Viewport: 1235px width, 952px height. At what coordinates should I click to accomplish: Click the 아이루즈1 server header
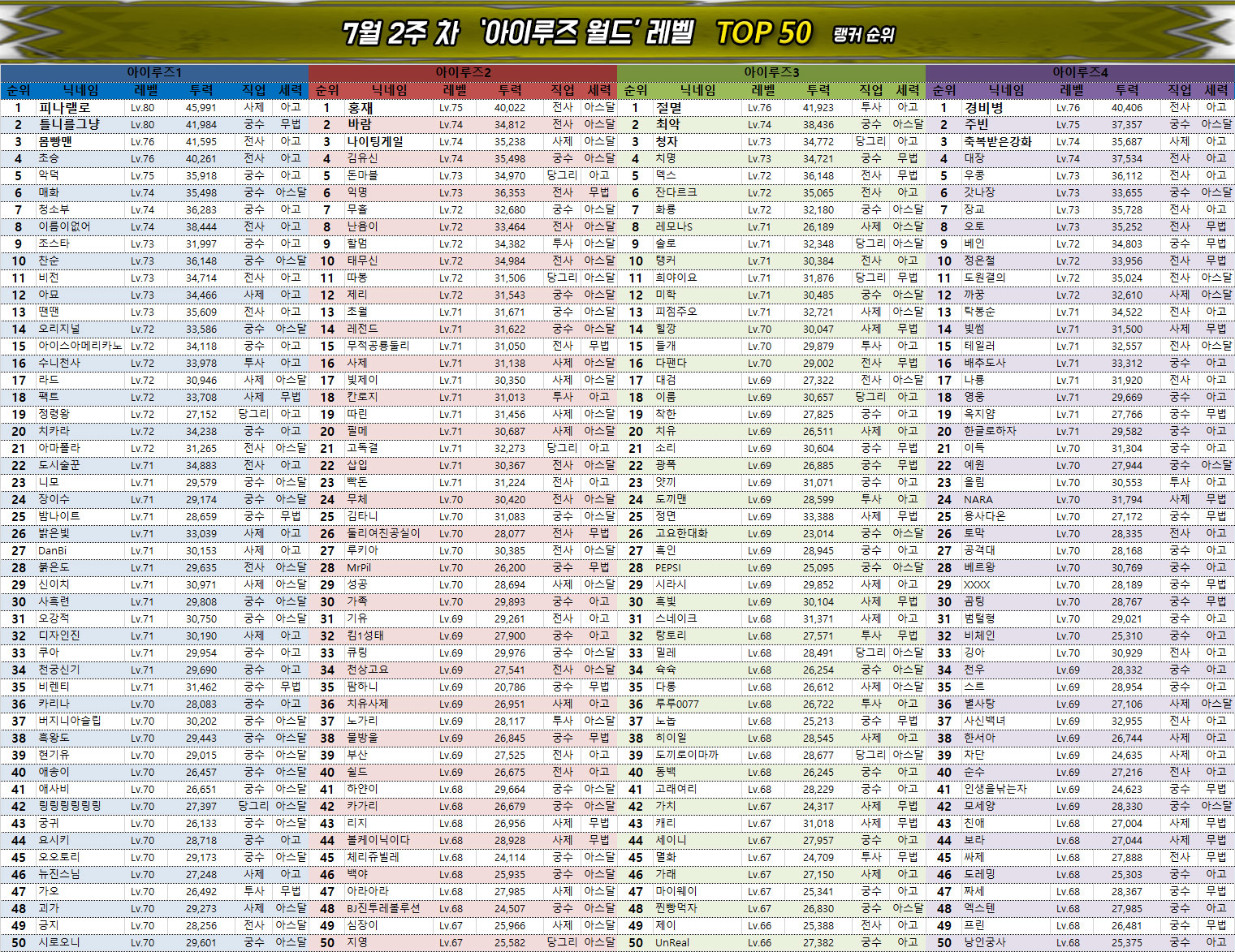click(x=154, y=72)
